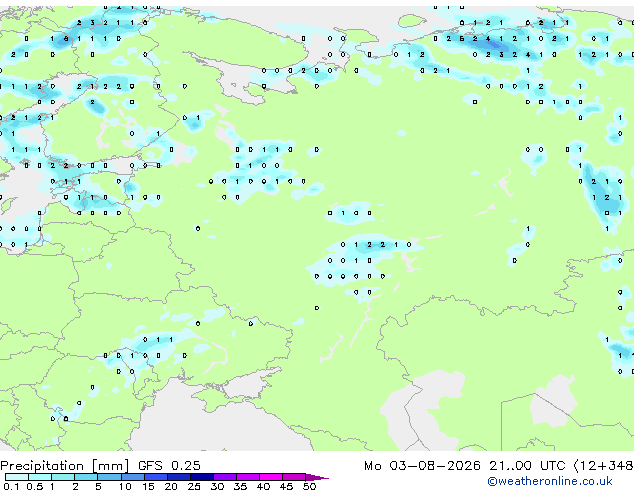Click the 45–50 mm legend swatch
Viewport: 634px width, 490px height.
point(294,477)
